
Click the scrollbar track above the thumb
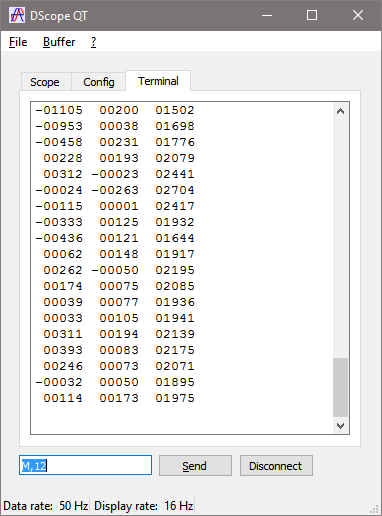click(340, 238)
